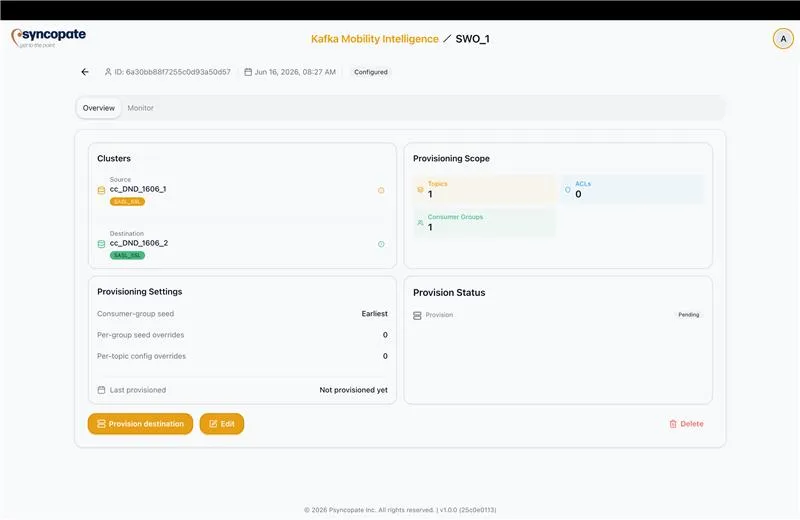Click the Not provisioned yet text
The width and height of the screenshot is (800, 520).
pyautogui.click(x=353, y=390)
